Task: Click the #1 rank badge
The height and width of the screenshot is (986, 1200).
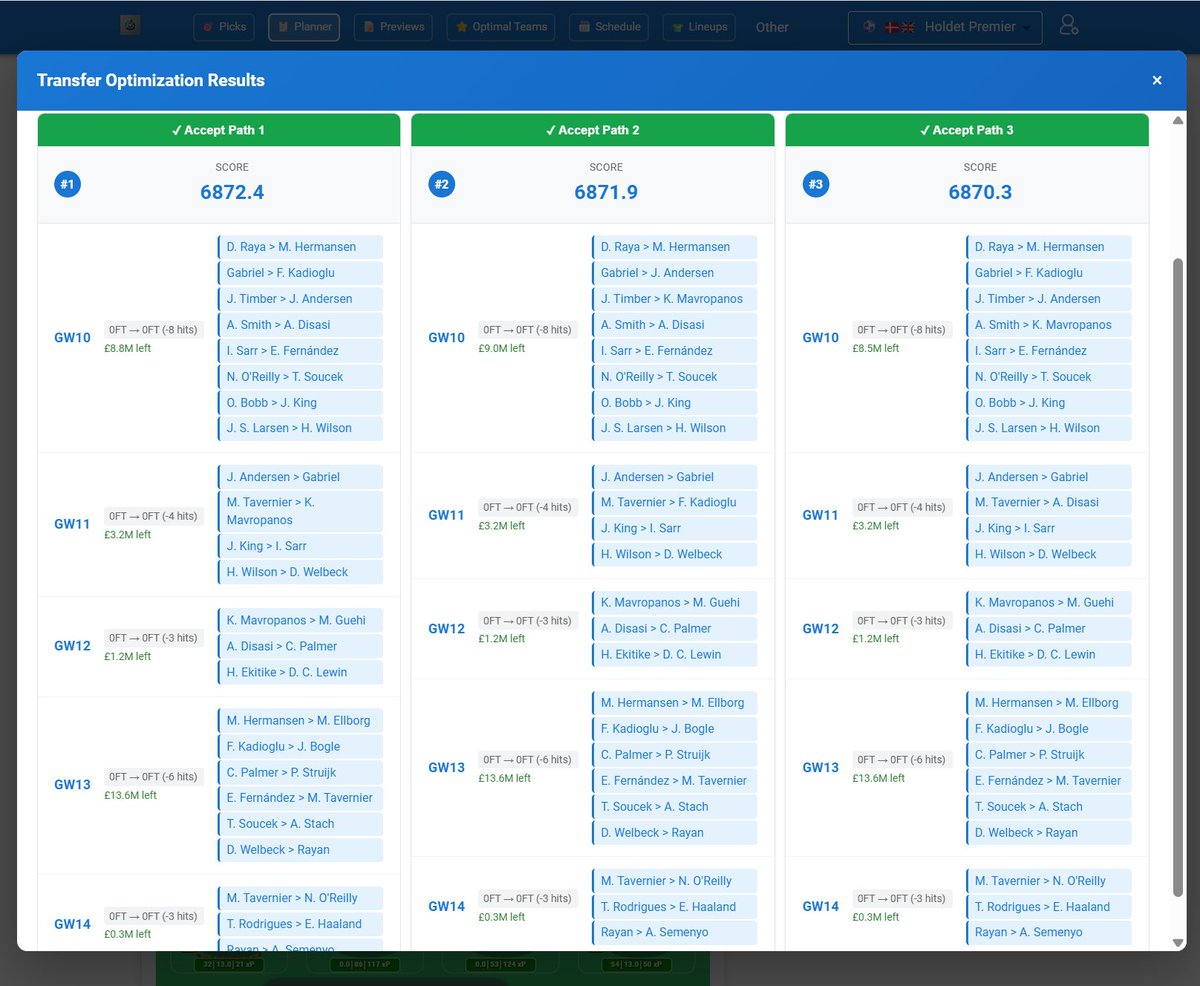Action: 67,184
